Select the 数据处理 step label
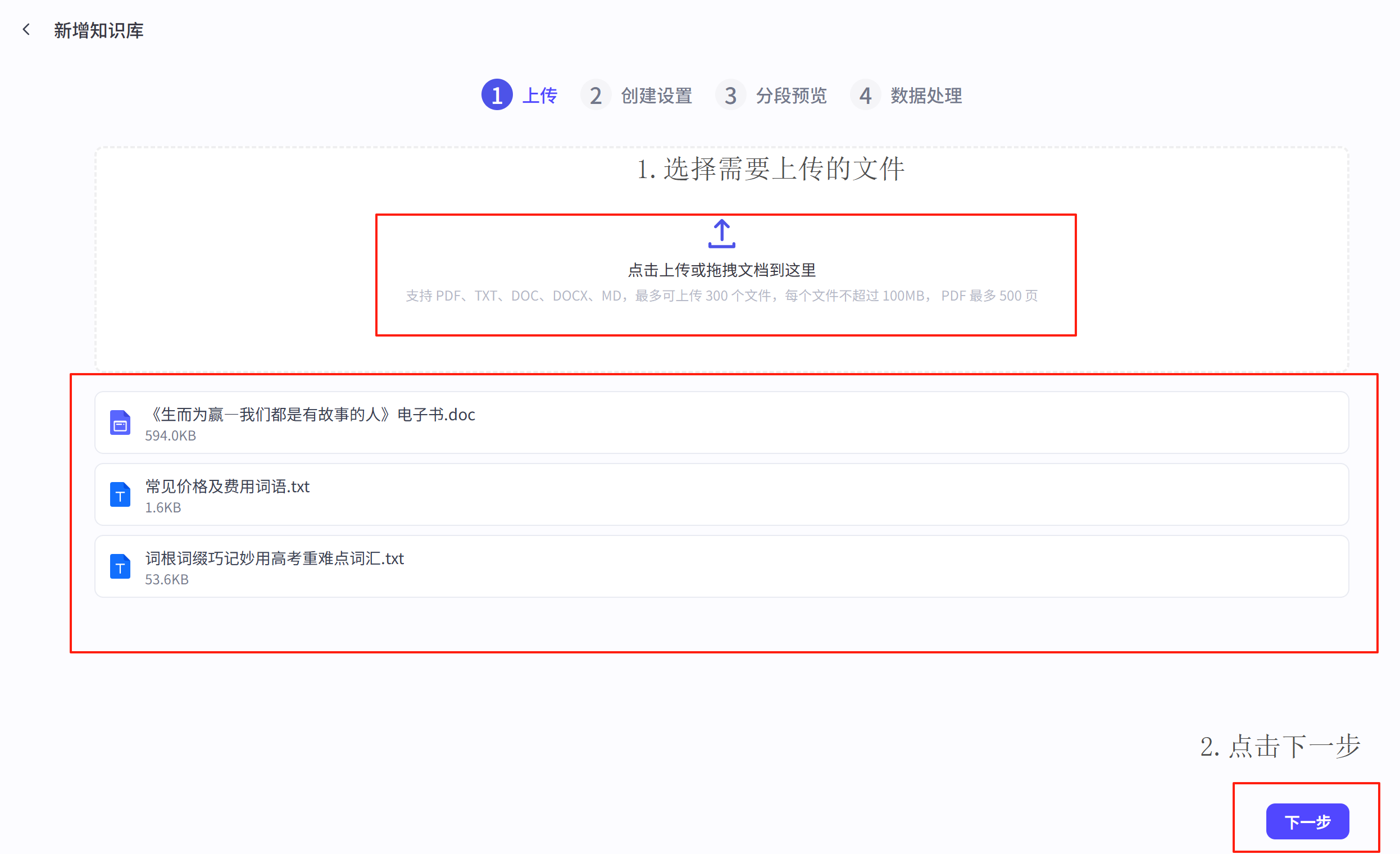Screen dimensions: 1400x854 tap(926, 95)
